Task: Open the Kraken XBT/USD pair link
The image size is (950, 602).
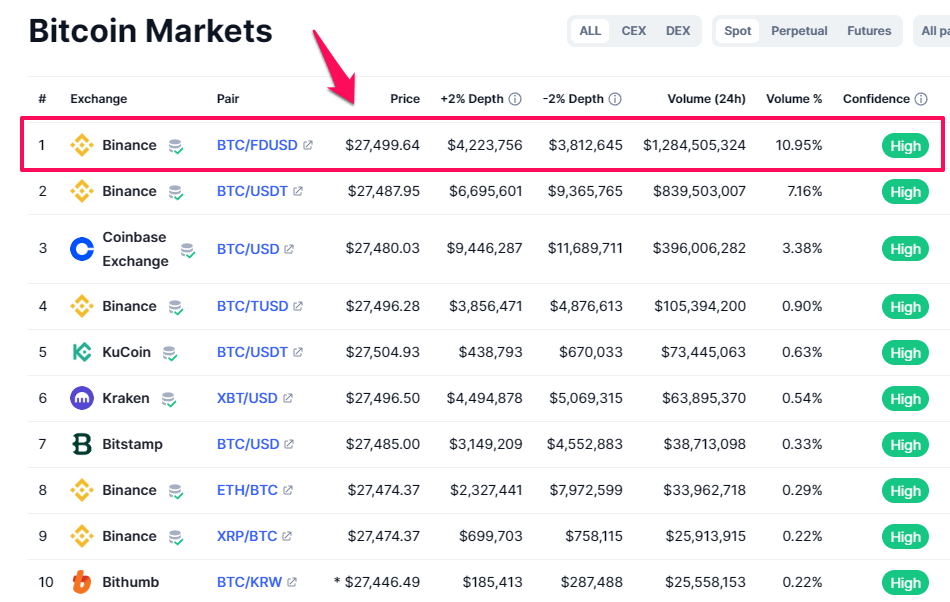Action: coord(247,398)
